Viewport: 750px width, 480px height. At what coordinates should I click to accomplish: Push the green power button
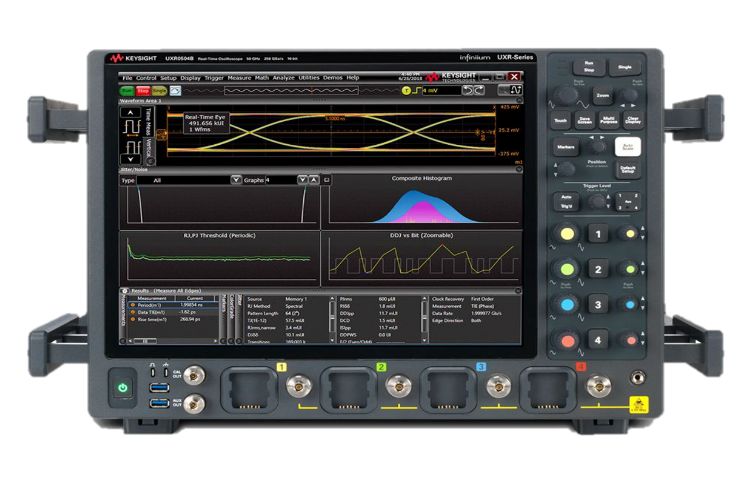pyautogui.click(x=122, y=387)
